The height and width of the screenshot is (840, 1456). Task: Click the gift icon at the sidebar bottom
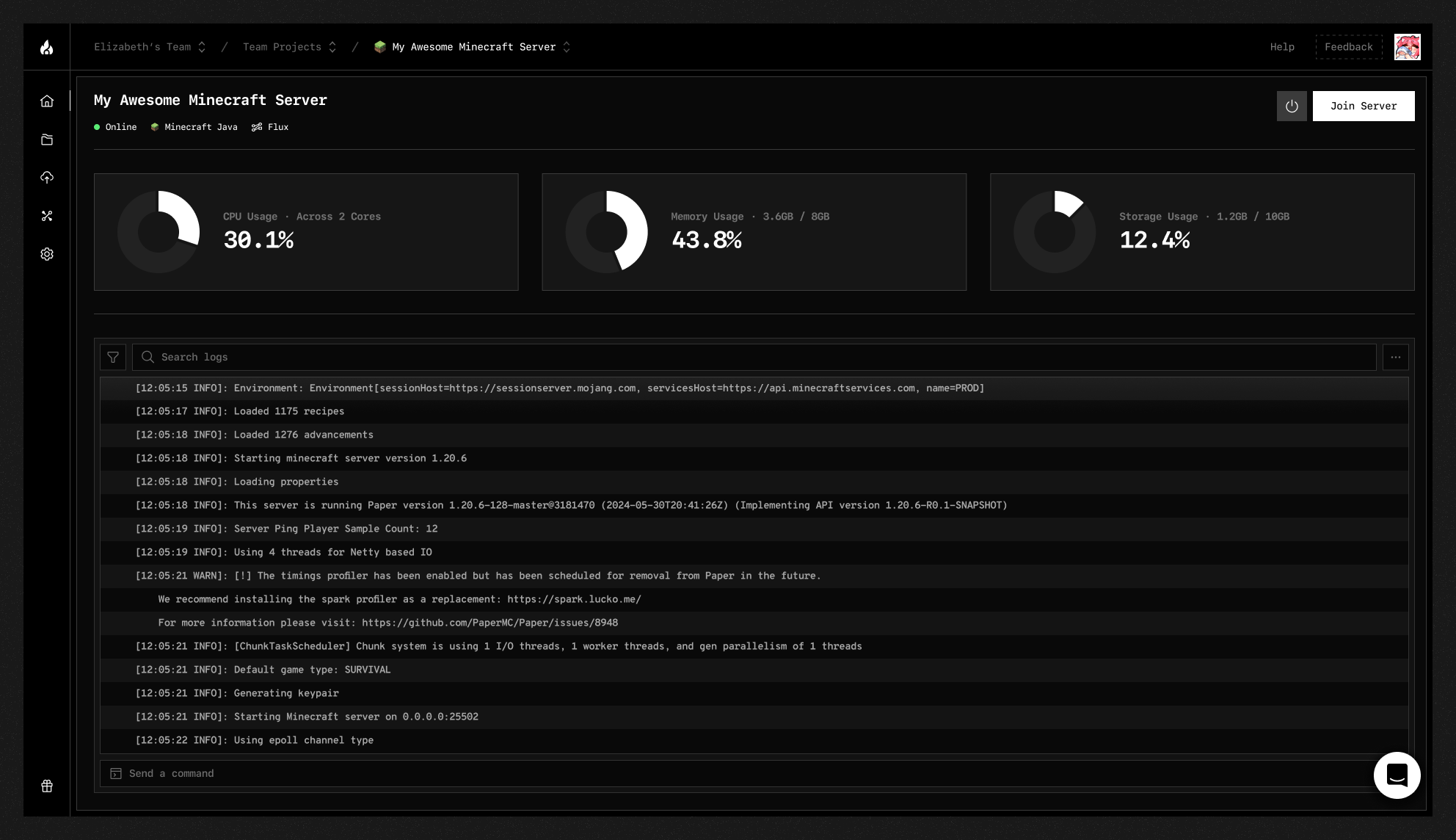pos(47,786)
